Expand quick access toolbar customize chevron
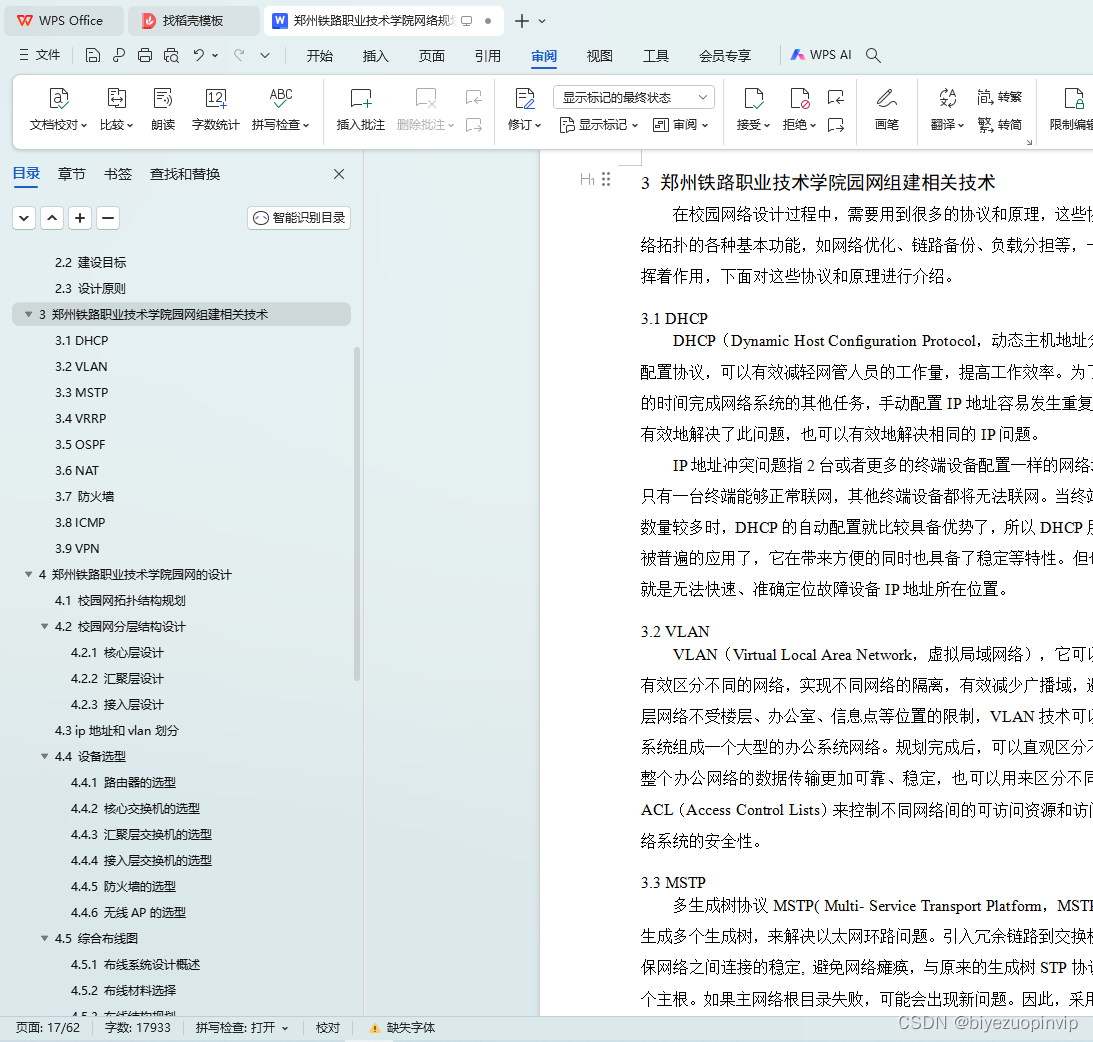 [x=265, y=55]
